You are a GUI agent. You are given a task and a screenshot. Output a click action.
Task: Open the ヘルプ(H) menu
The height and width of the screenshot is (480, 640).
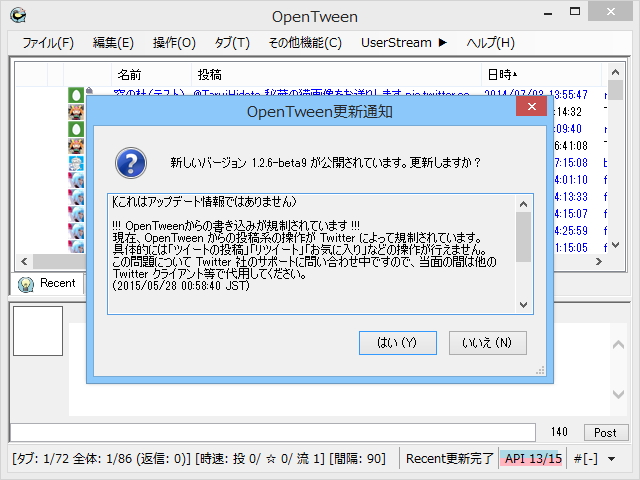pos(490,42)
